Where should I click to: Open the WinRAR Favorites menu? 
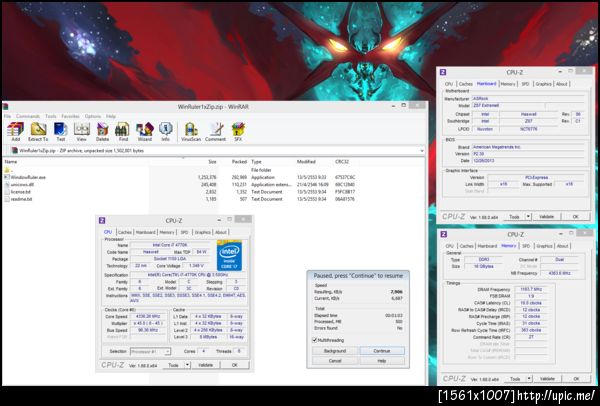point(70,116)
